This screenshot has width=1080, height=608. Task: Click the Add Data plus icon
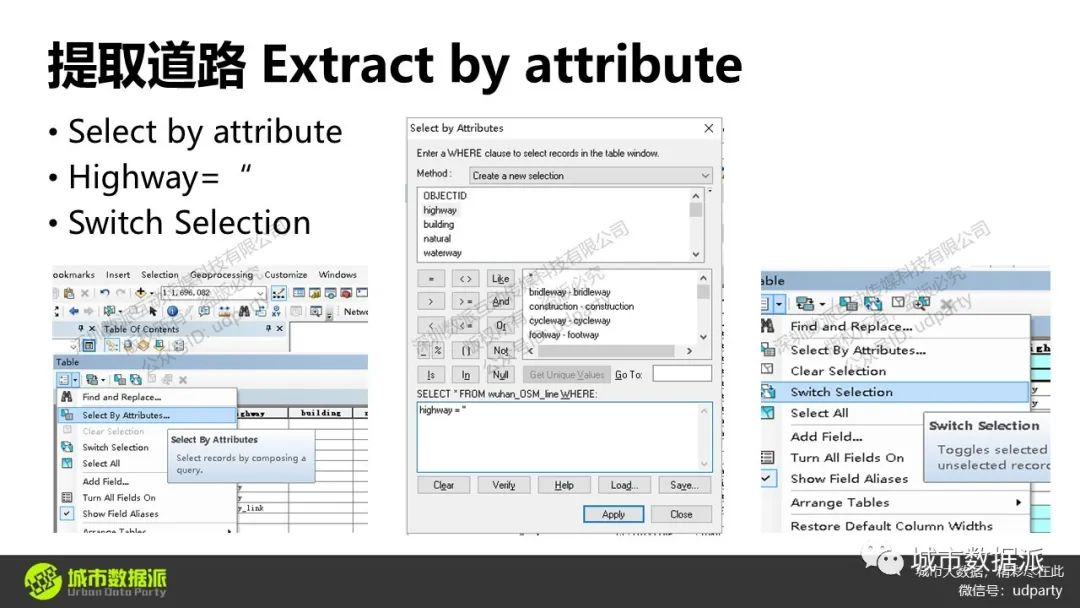point(141,293)
